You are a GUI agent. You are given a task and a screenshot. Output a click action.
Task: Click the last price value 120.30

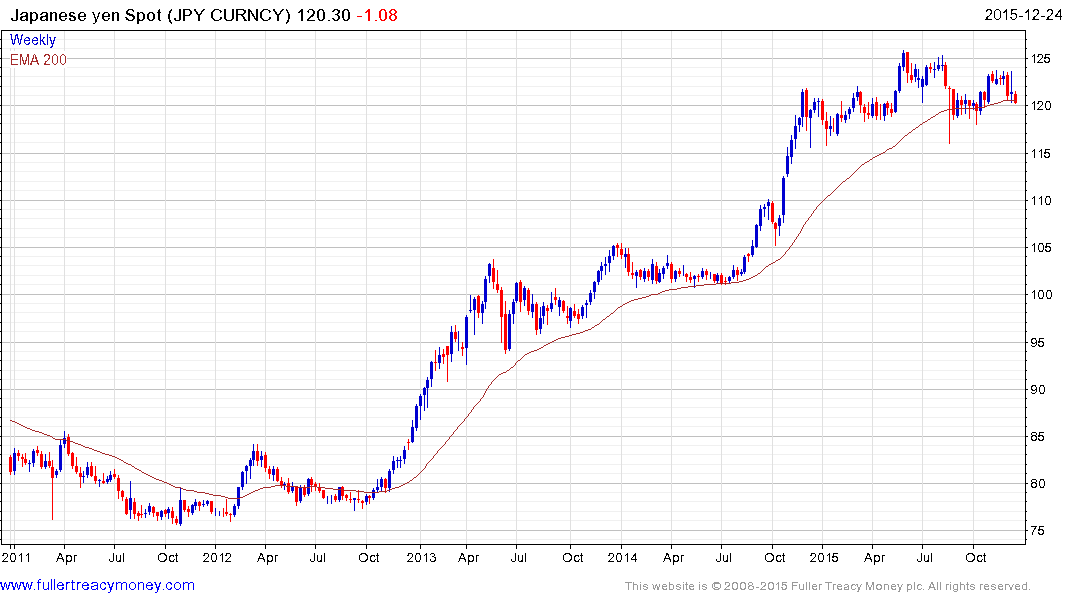[323, 15]
